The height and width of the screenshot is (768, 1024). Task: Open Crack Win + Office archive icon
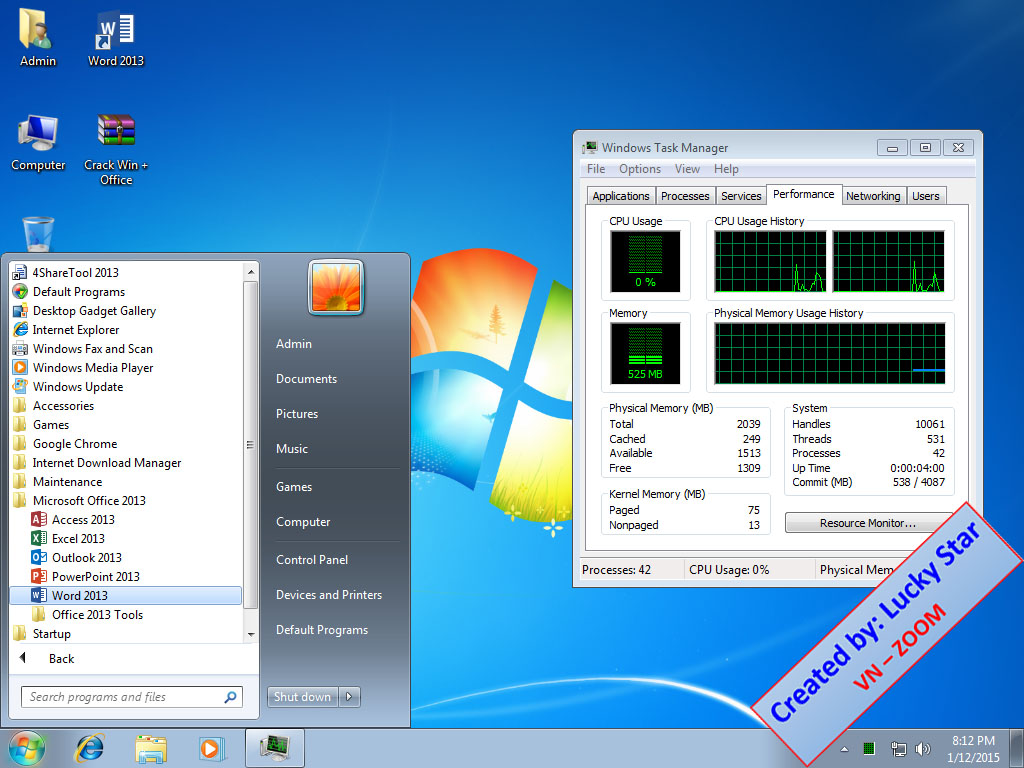(x=116, y=150)
